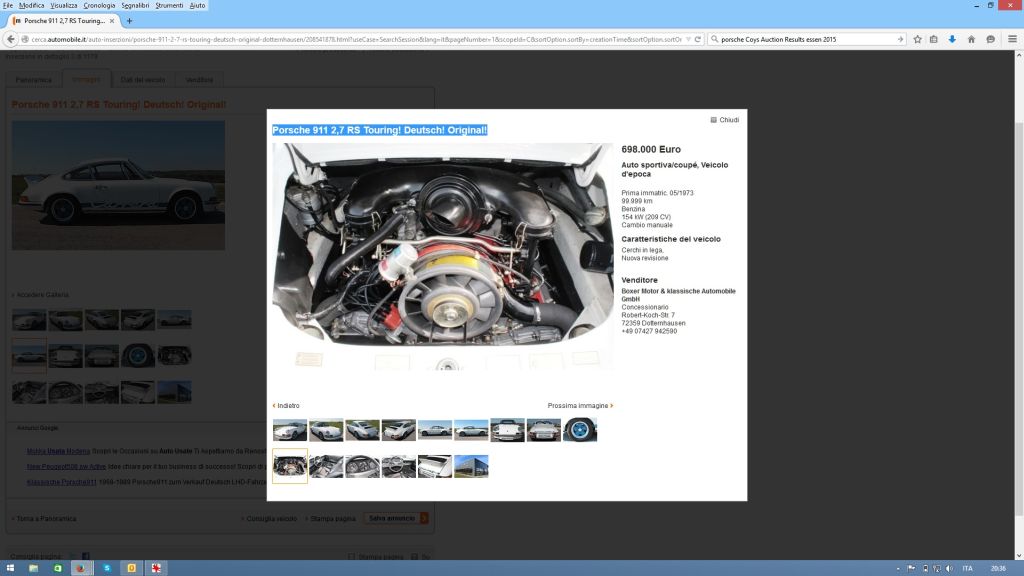Bookmark this page with the star icon

(x=918, y=39)
